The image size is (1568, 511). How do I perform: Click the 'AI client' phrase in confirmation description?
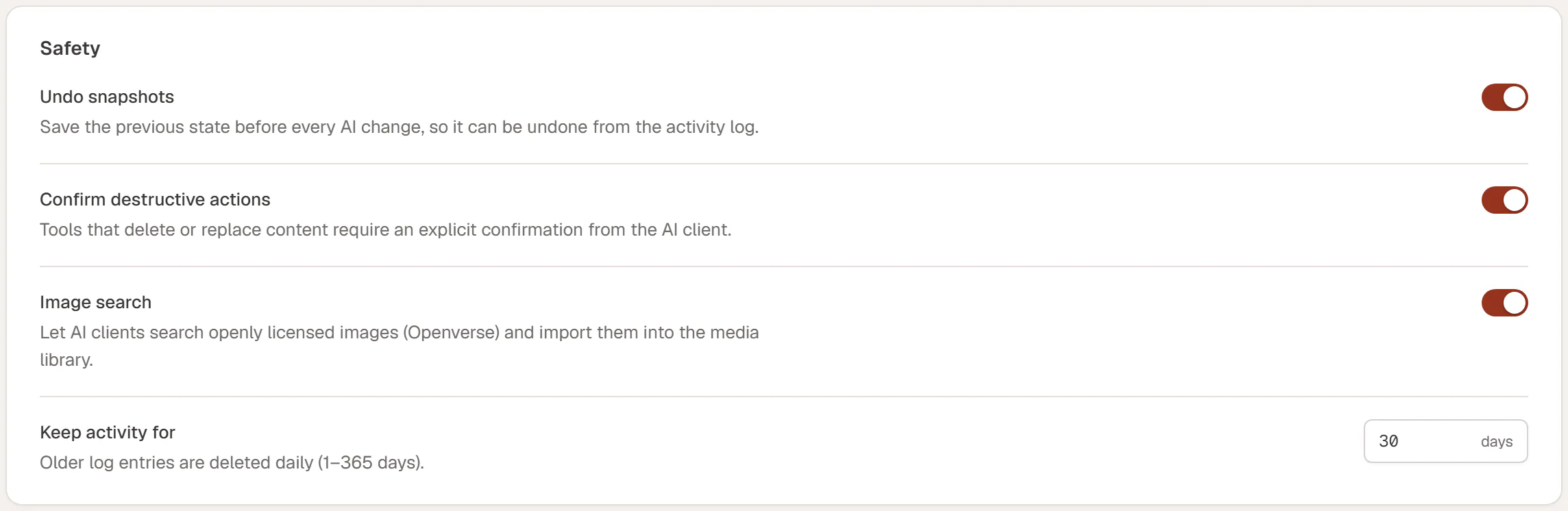click(696, 229)
